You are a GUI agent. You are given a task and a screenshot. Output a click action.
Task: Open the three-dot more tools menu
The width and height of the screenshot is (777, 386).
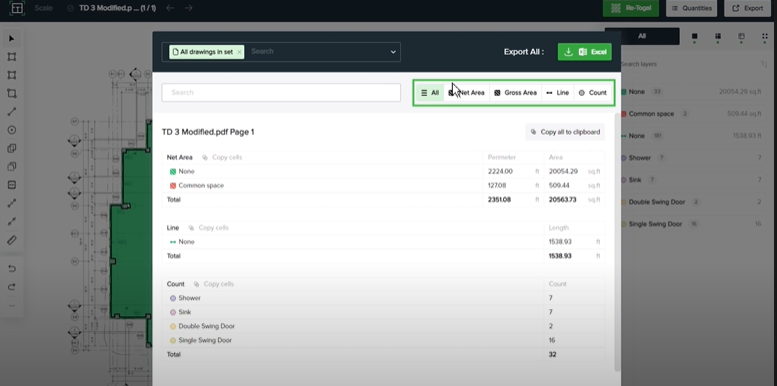[x=12, y=305]
